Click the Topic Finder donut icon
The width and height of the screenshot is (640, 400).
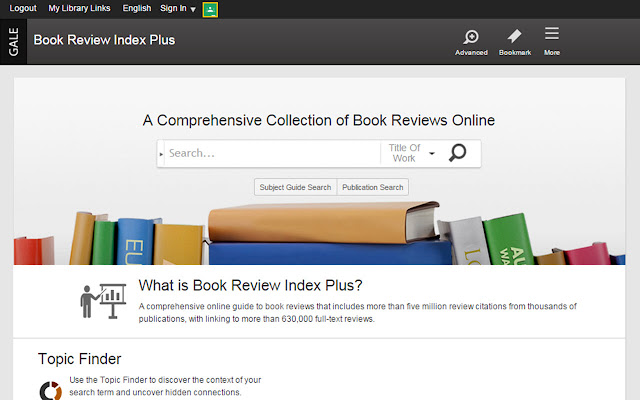[x=51, y=391]
